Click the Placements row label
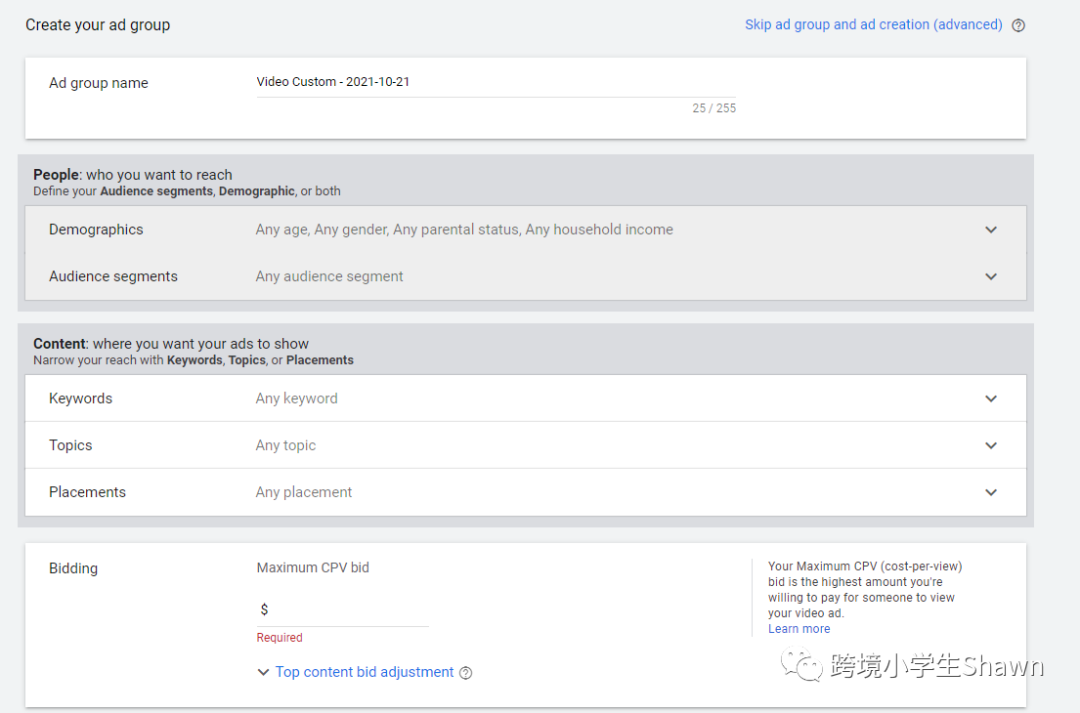Image resolution: width=1080 pixels, height=713 pixels. 88,493
